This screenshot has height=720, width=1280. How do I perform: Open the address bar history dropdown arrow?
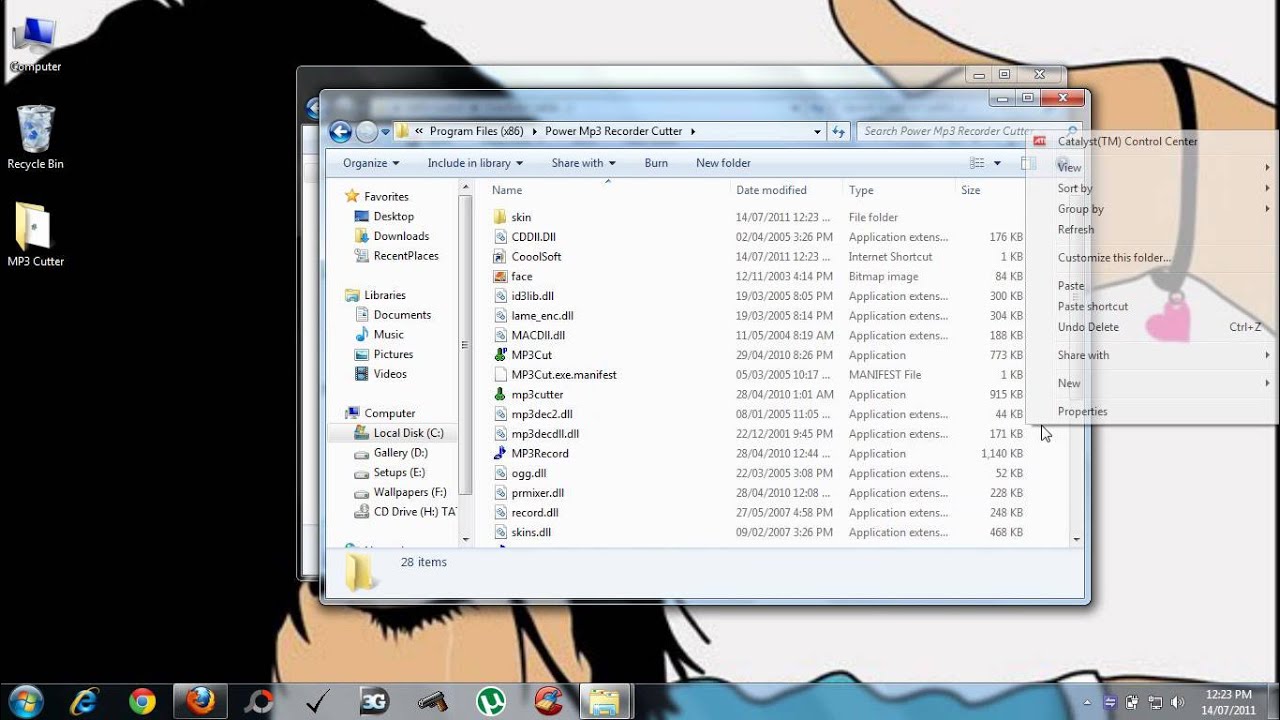pos(817,131)
